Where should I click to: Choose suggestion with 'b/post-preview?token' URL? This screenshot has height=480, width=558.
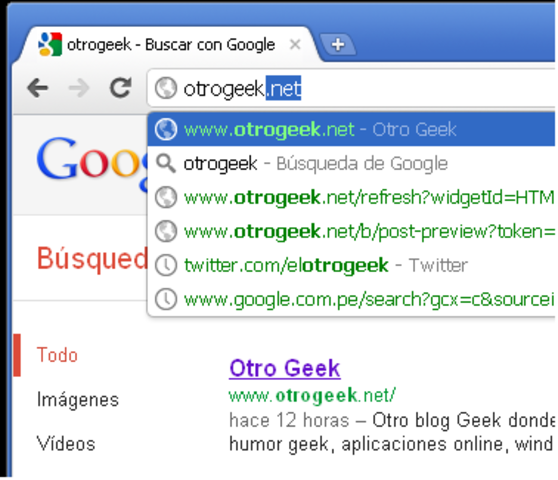point(352,232)
